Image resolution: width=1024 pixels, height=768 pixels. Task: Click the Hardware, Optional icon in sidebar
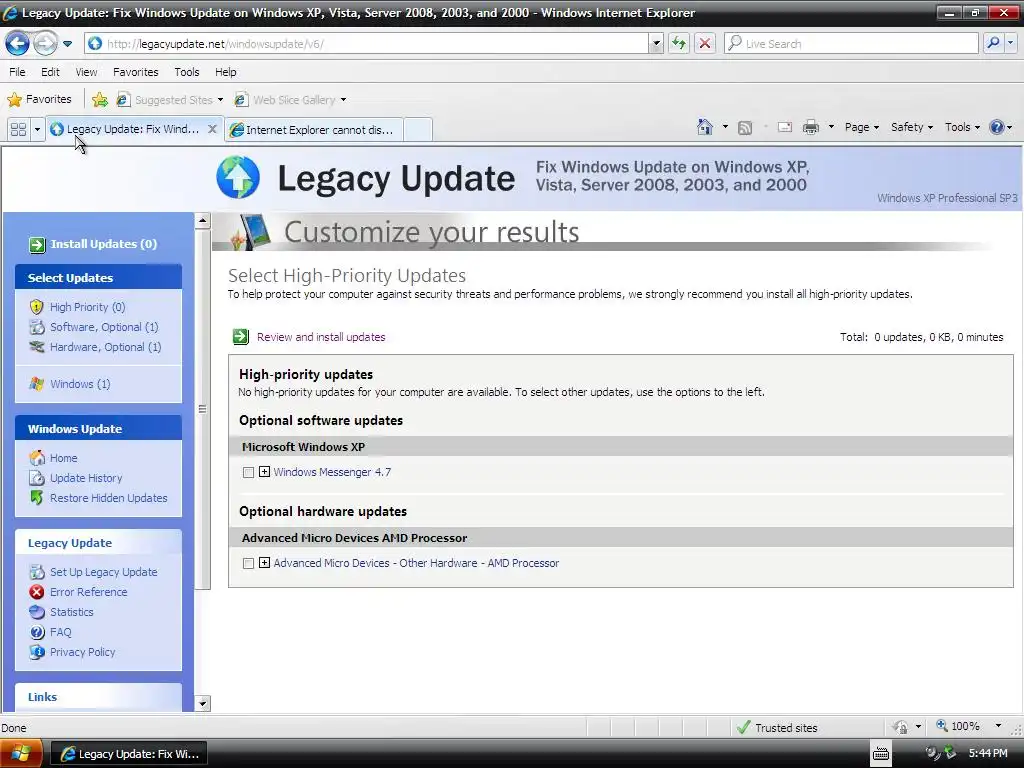pos(37,347)
